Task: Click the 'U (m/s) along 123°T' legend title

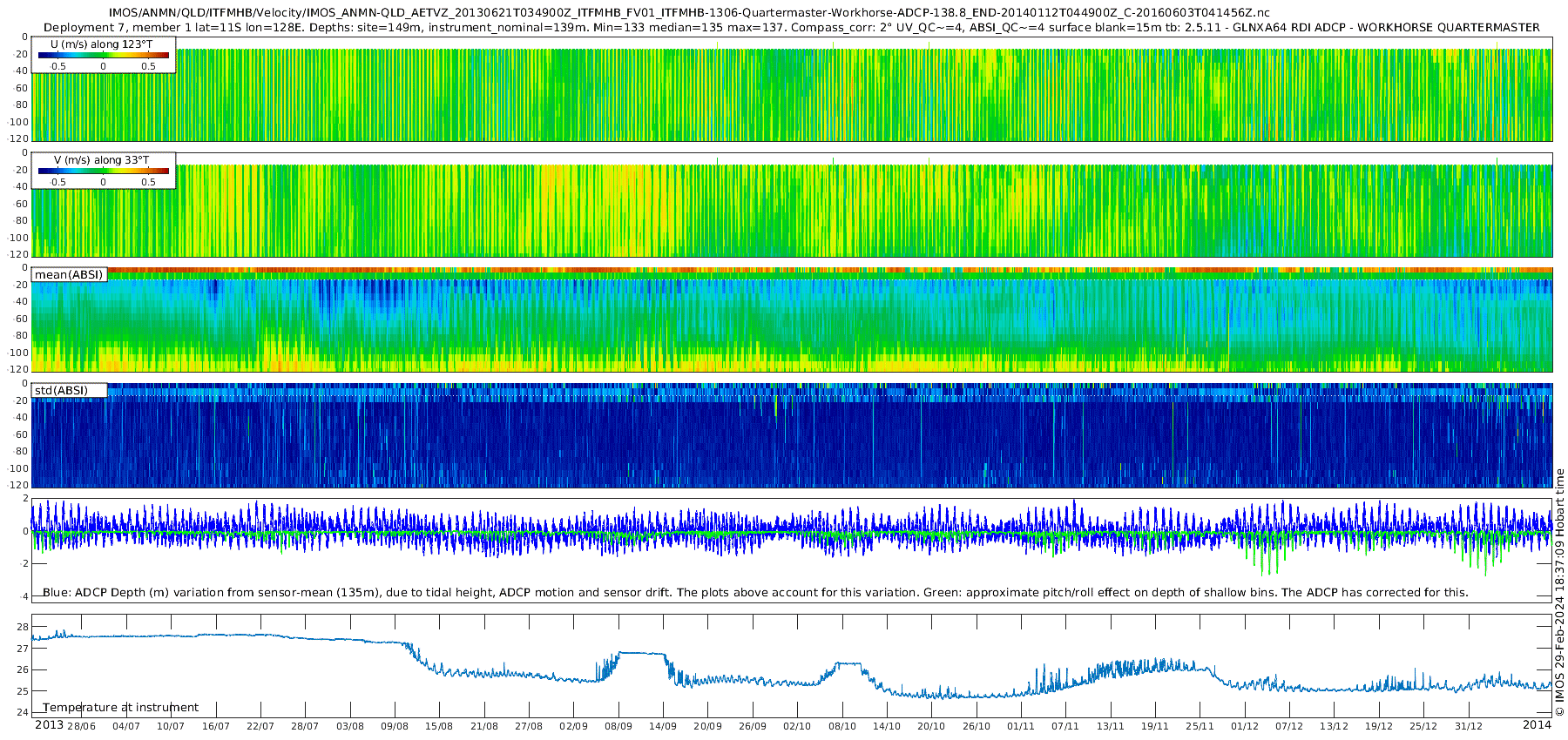Action: coord(101,44)
